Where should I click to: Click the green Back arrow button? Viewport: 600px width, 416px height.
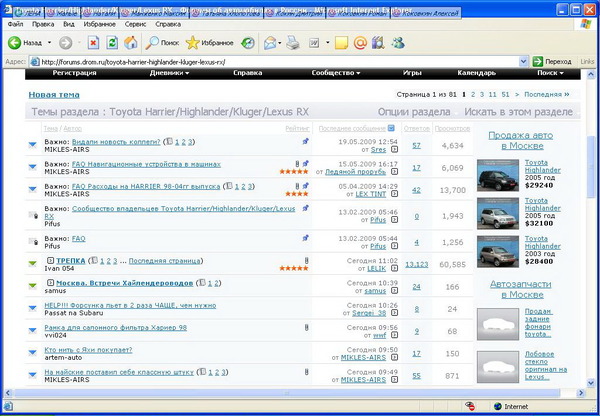15,43
